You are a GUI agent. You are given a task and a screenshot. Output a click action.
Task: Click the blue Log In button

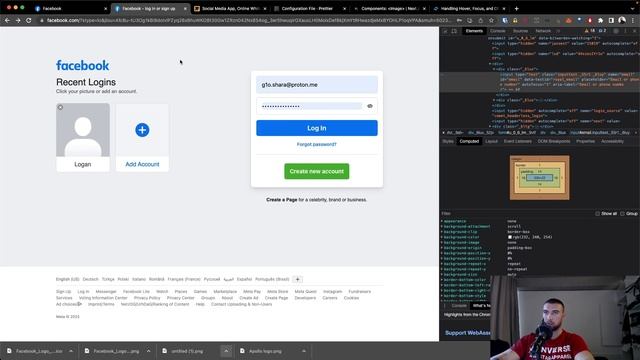pos(317,128)
